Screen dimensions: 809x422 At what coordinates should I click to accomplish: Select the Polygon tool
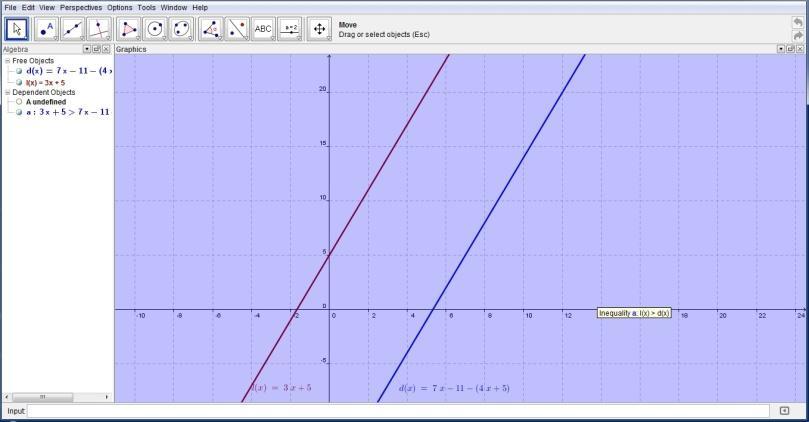(x=128, y=29)
